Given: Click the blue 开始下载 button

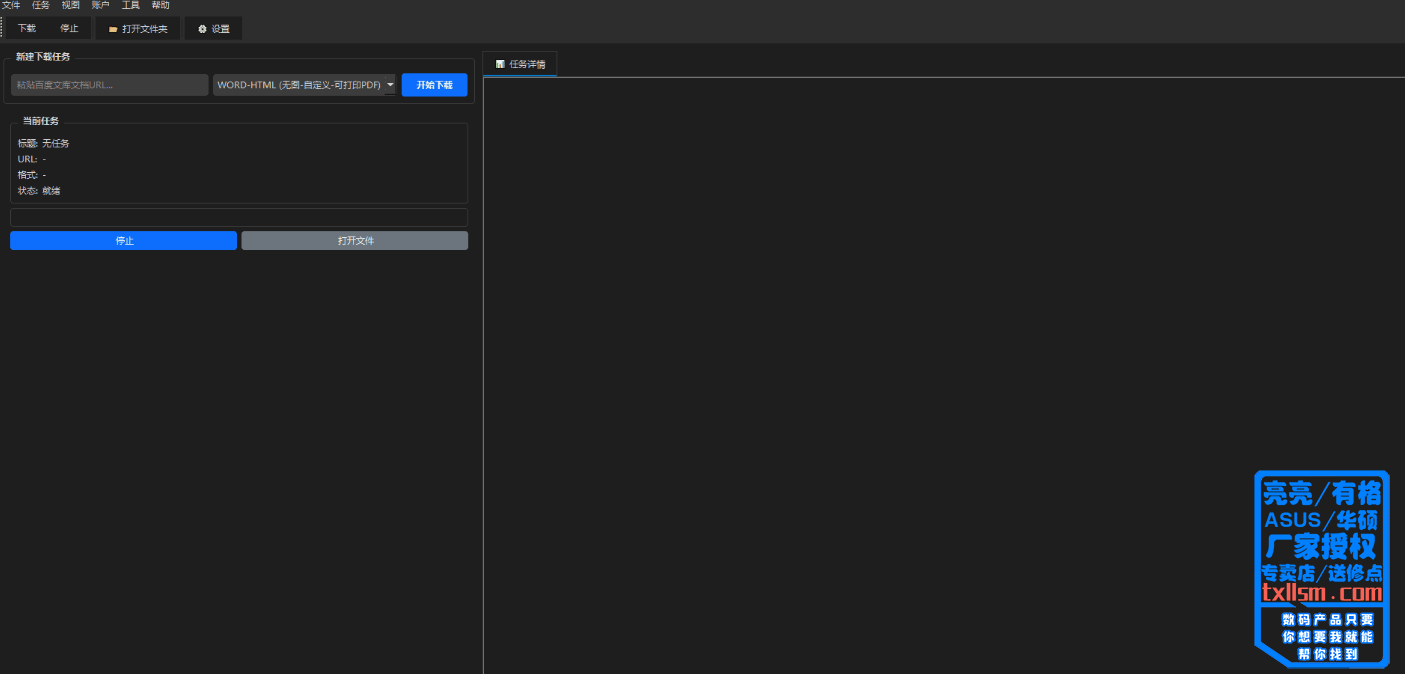Looking at the screenshot, I should coord(434,85).
